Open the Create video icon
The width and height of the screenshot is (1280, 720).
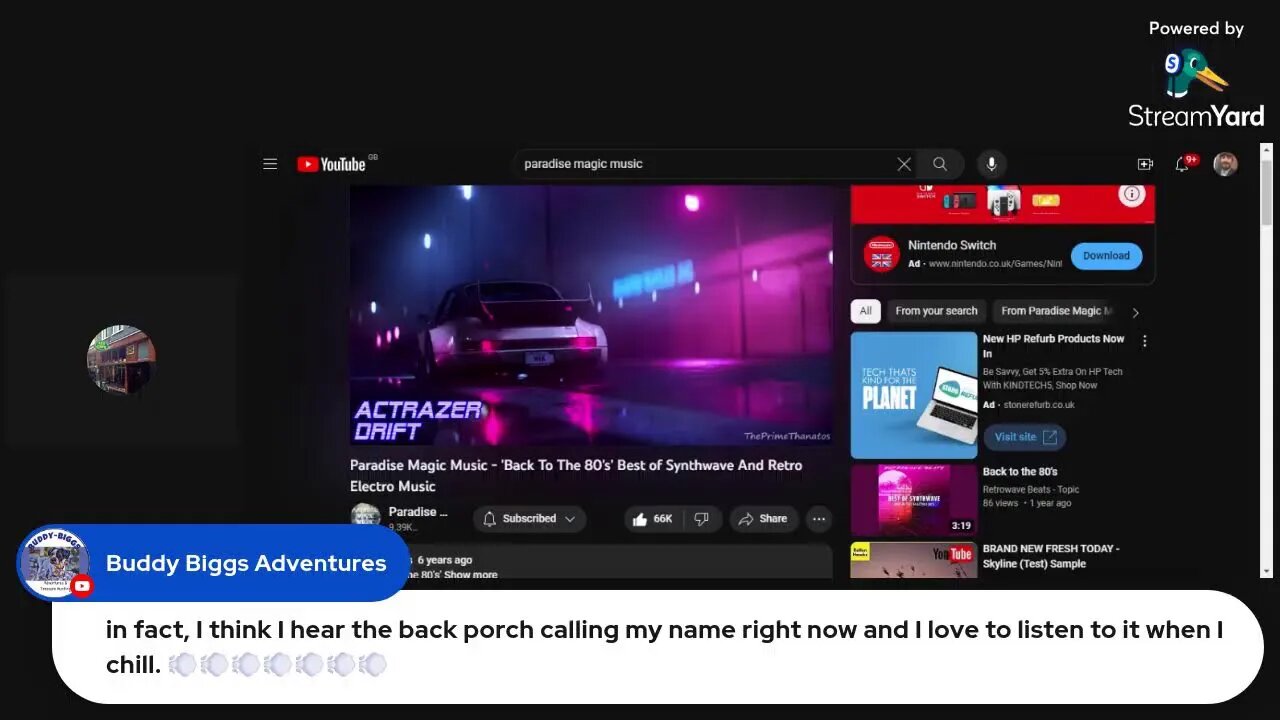(x=1146, y=164)
